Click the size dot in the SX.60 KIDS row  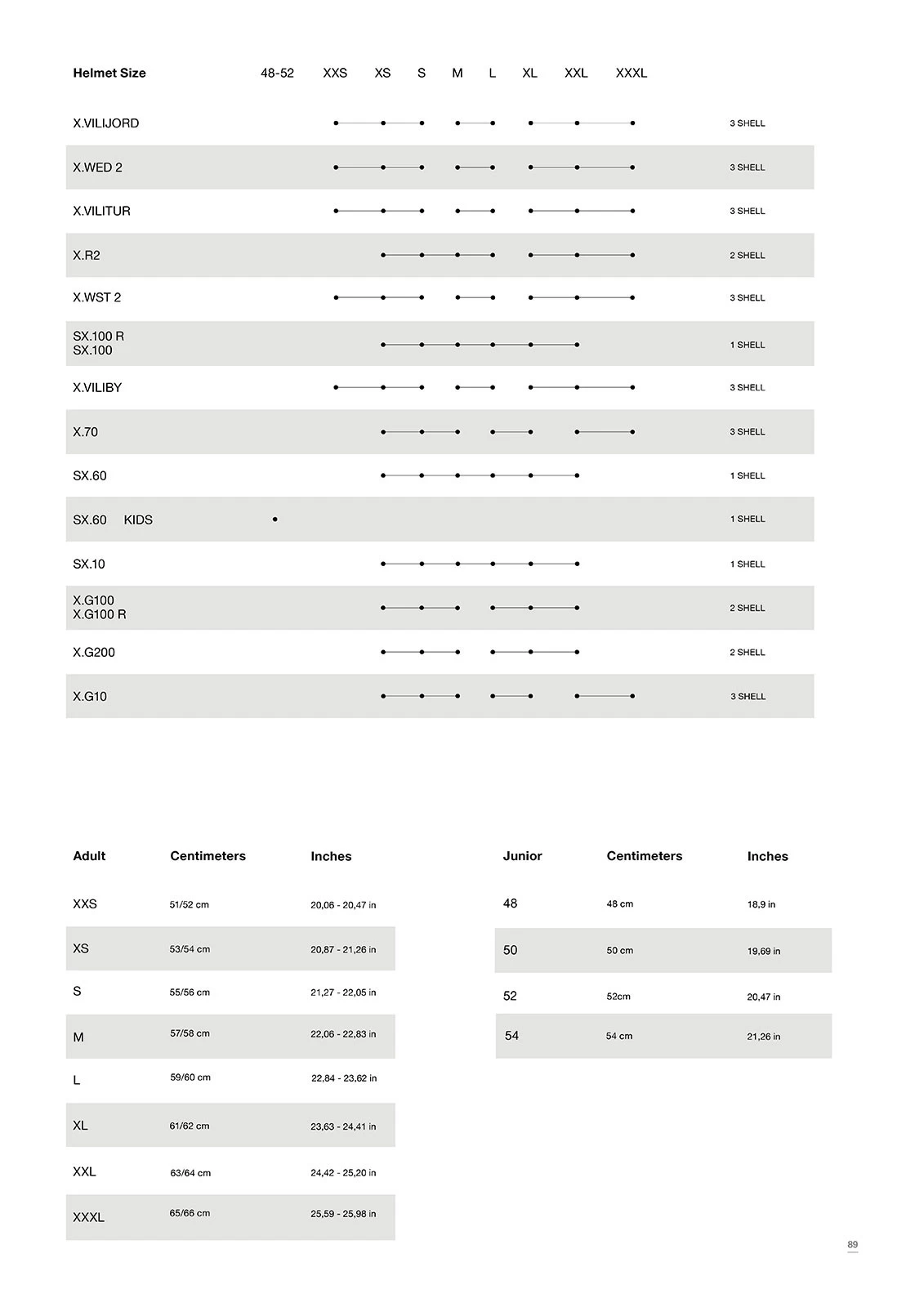[275, 520]
